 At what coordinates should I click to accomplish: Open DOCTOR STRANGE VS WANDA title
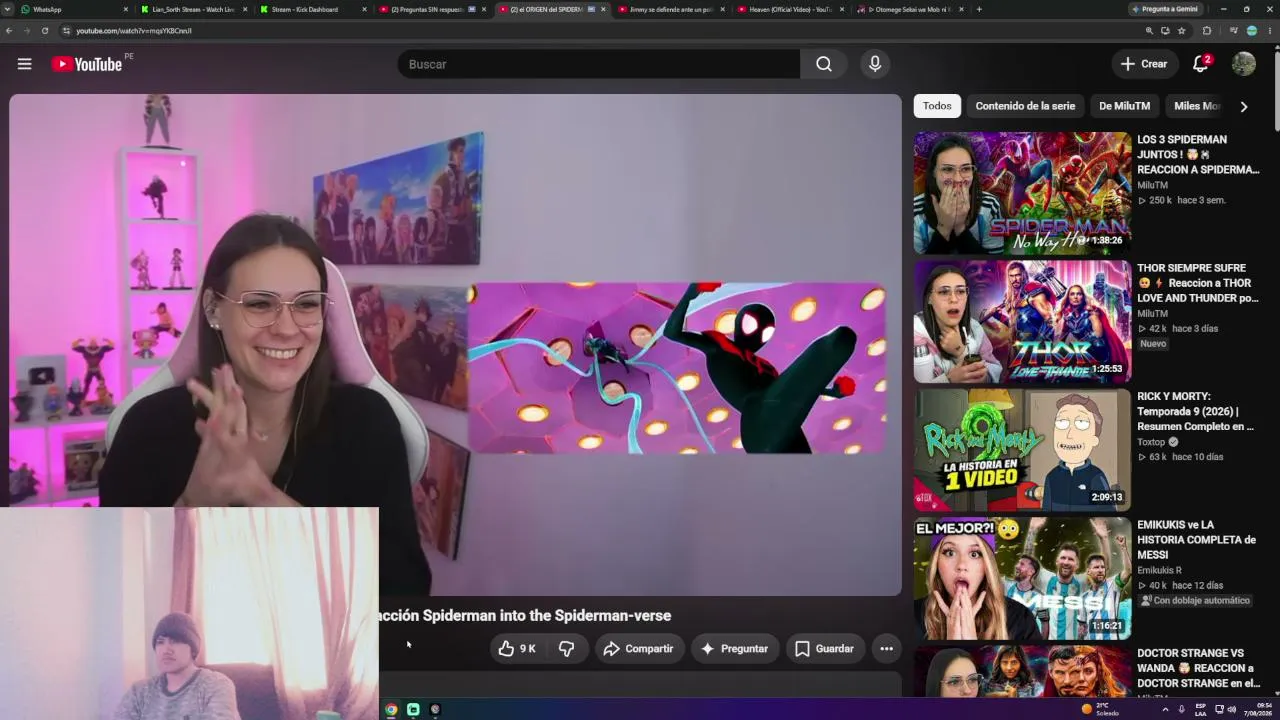(1197, 668)
